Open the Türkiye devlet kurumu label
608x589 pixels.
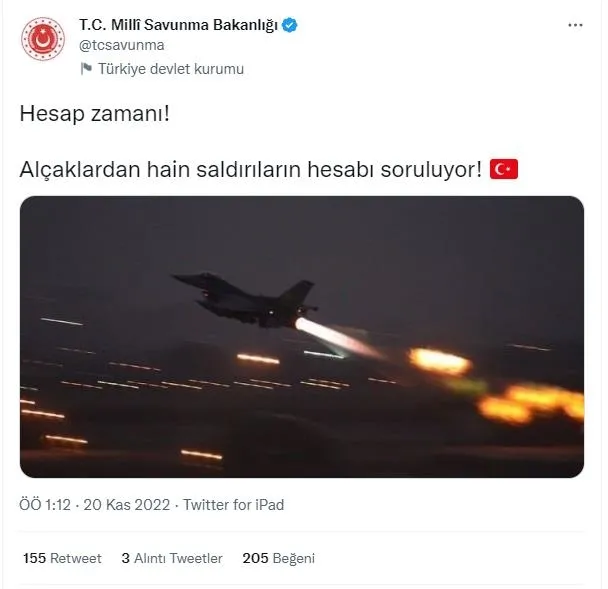point(171,69)
